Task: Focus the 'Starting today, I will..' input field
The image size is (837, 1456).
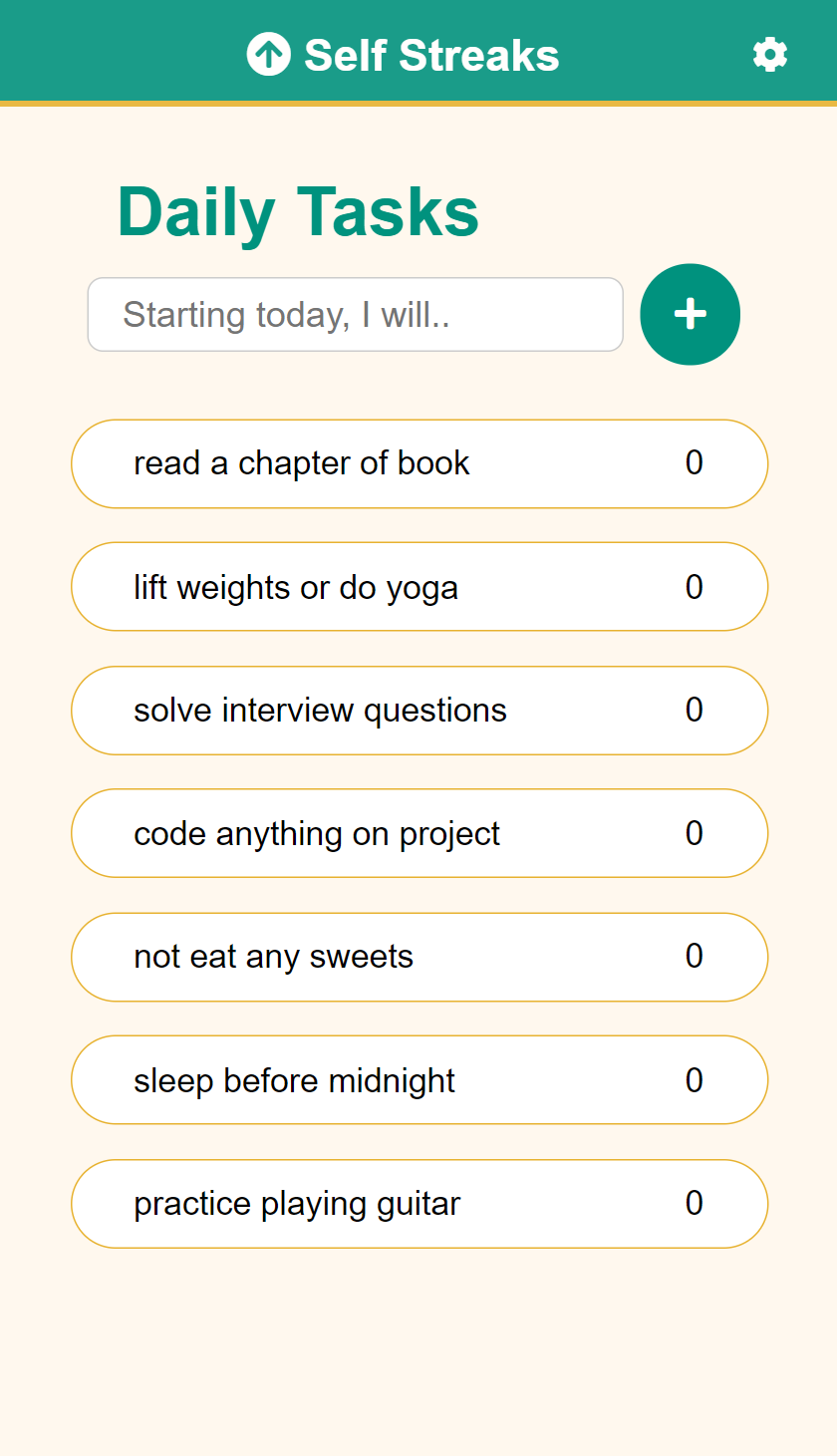Action: pyautogui.click(x=356, y=315)
